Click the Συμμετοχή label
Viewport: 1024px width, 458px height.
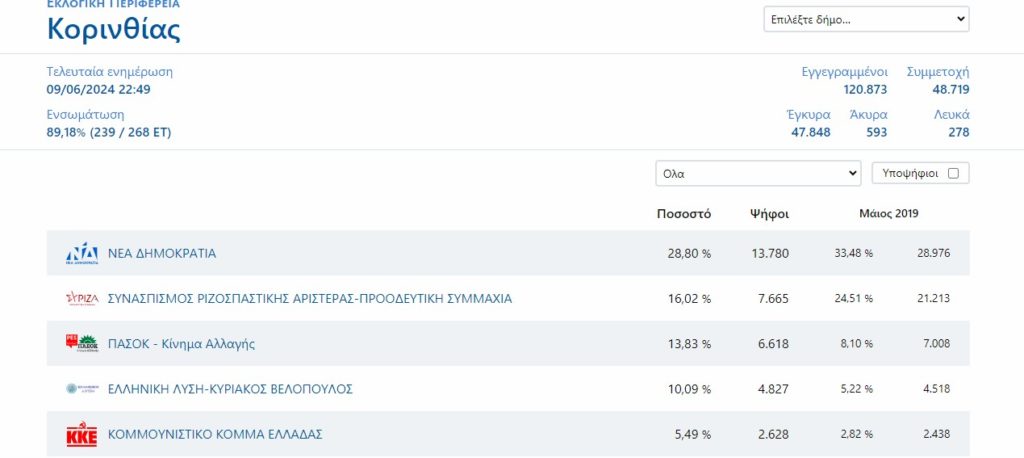tap(938, 72)
